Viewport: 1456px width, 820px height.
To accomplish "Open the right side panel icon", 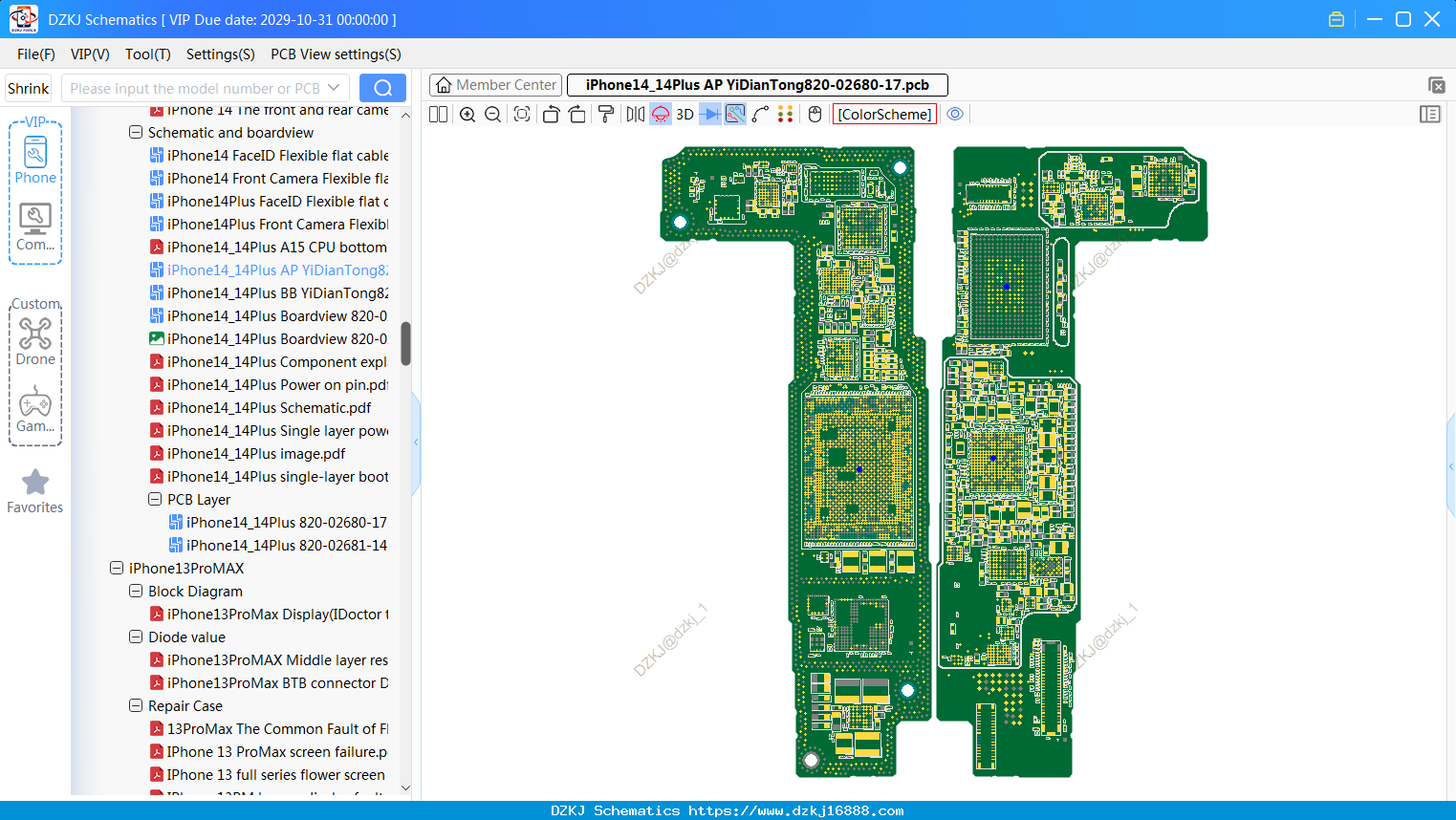I will [x=1430, y=115].
